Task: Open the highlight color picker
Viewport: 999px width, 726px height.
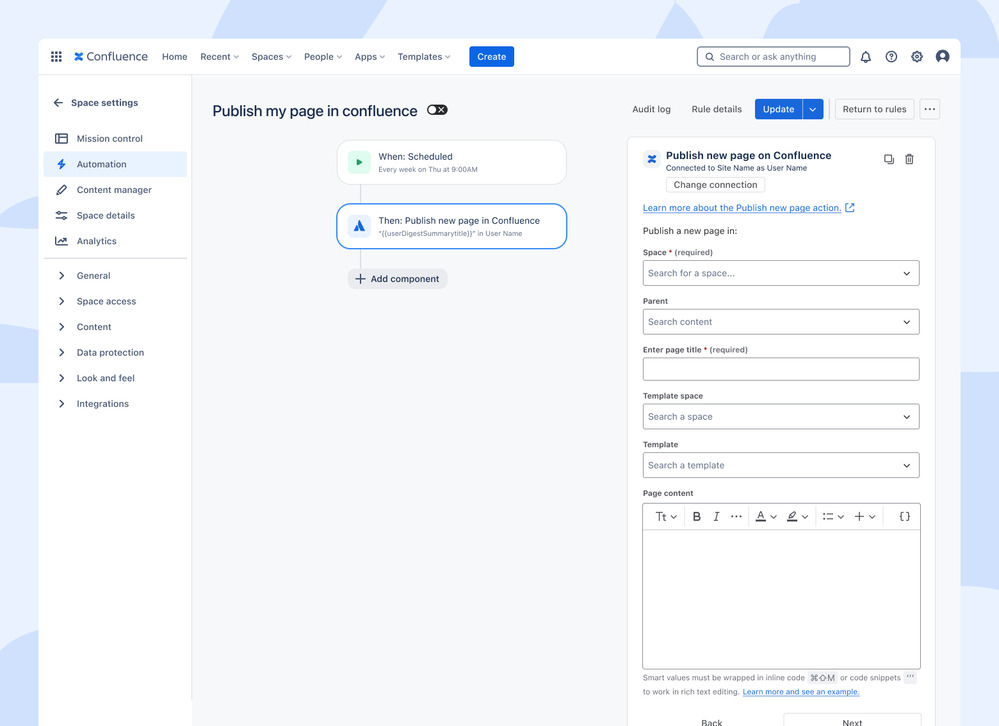Action: coord(797,516)
